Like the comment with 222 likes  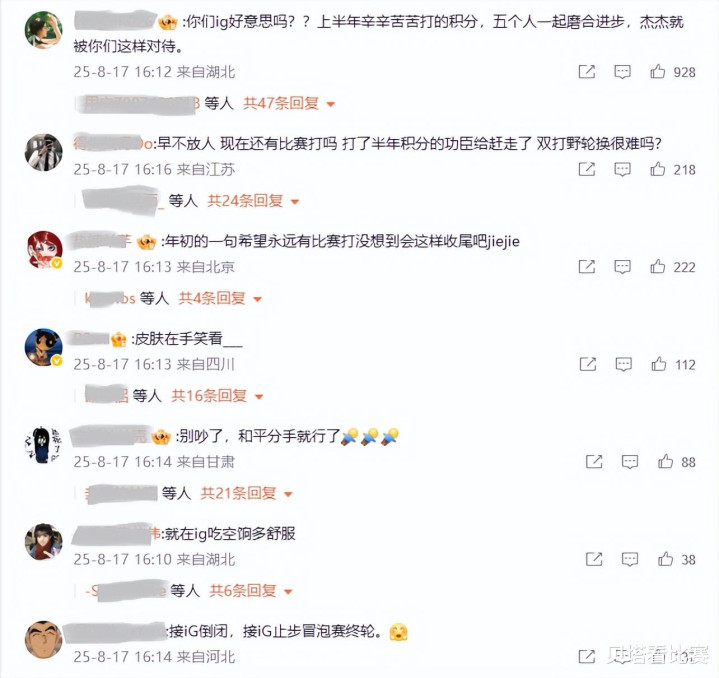tap(657, 266)
